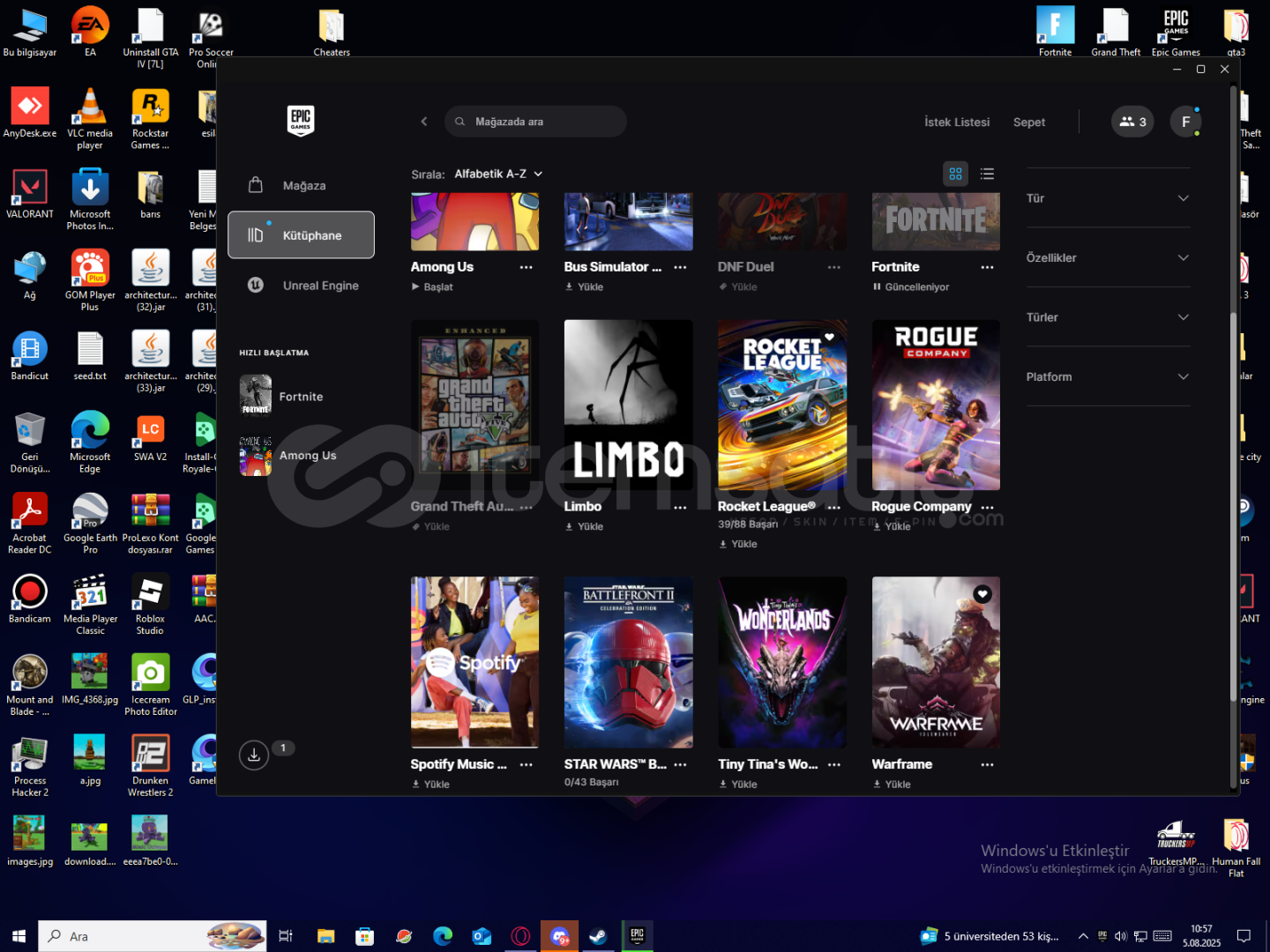Open the Limbo cover thumbnail

(x=629, y=405)
